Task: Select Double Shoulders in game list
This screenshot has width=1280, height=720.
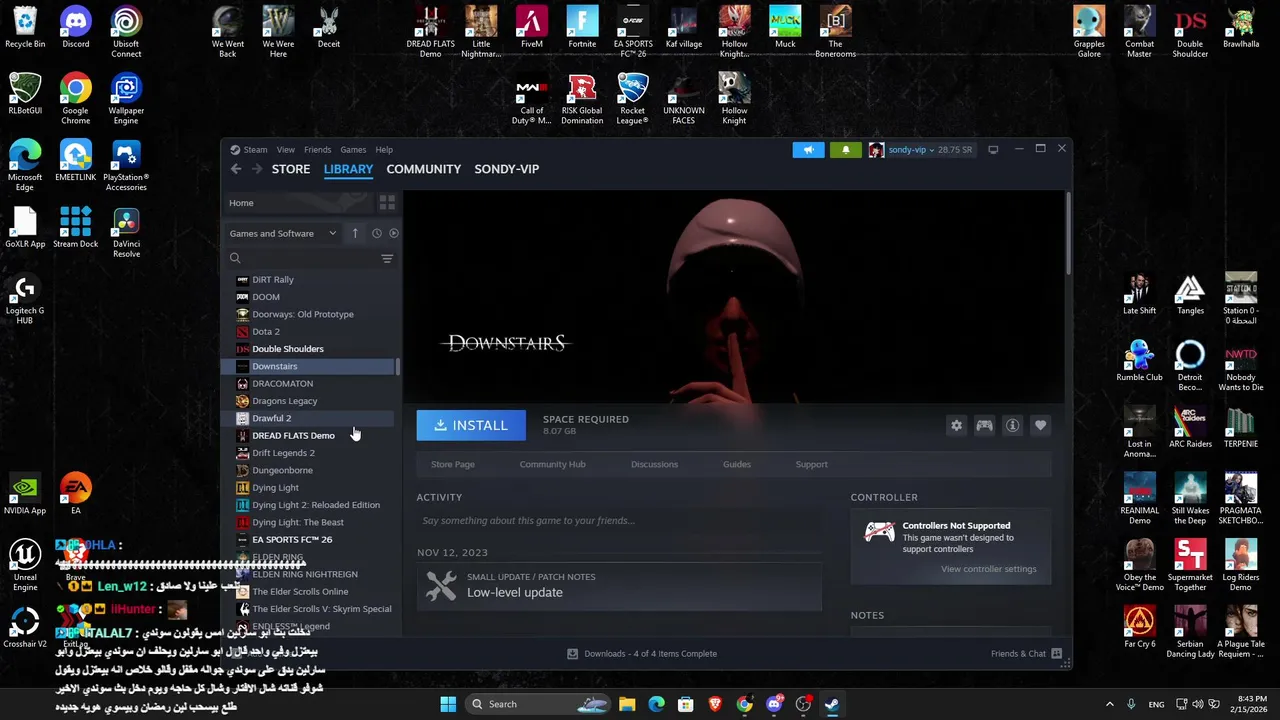Action: click(x=288, y=349)
